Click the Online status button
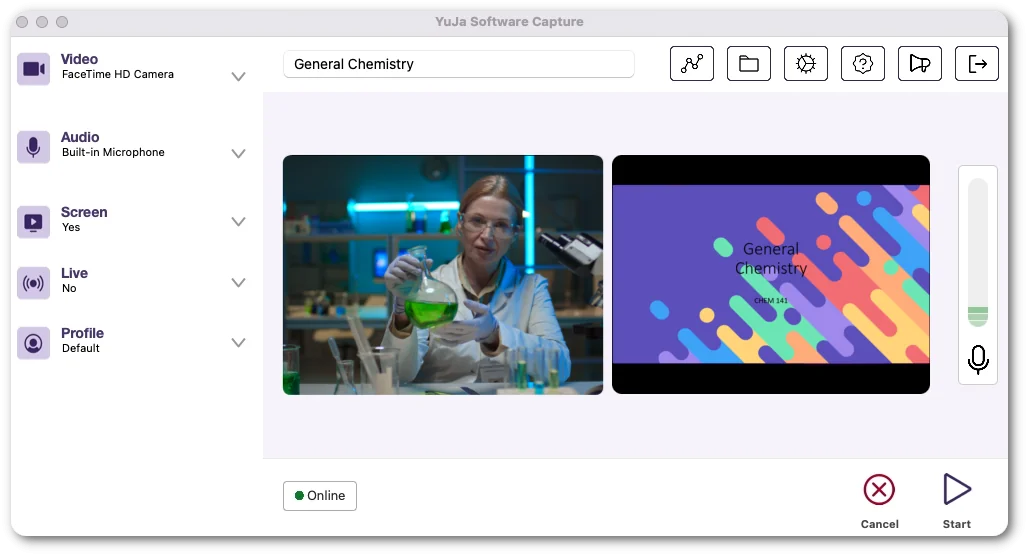This screenshot has height=555, width=1027. coord(320,496)
